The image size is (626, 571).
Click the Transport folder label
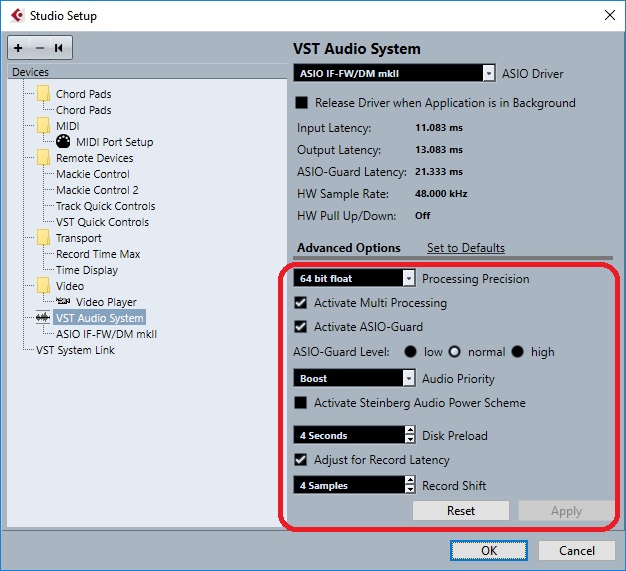[79, 238]
